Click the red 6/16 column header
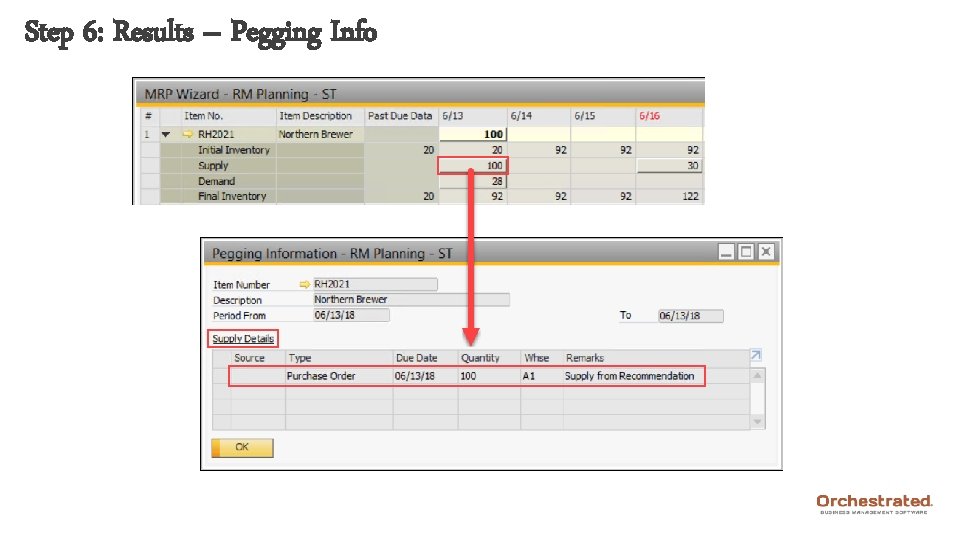Image resolution: width=960 pixels, height=540 pixels. click(x=669, y=116)
